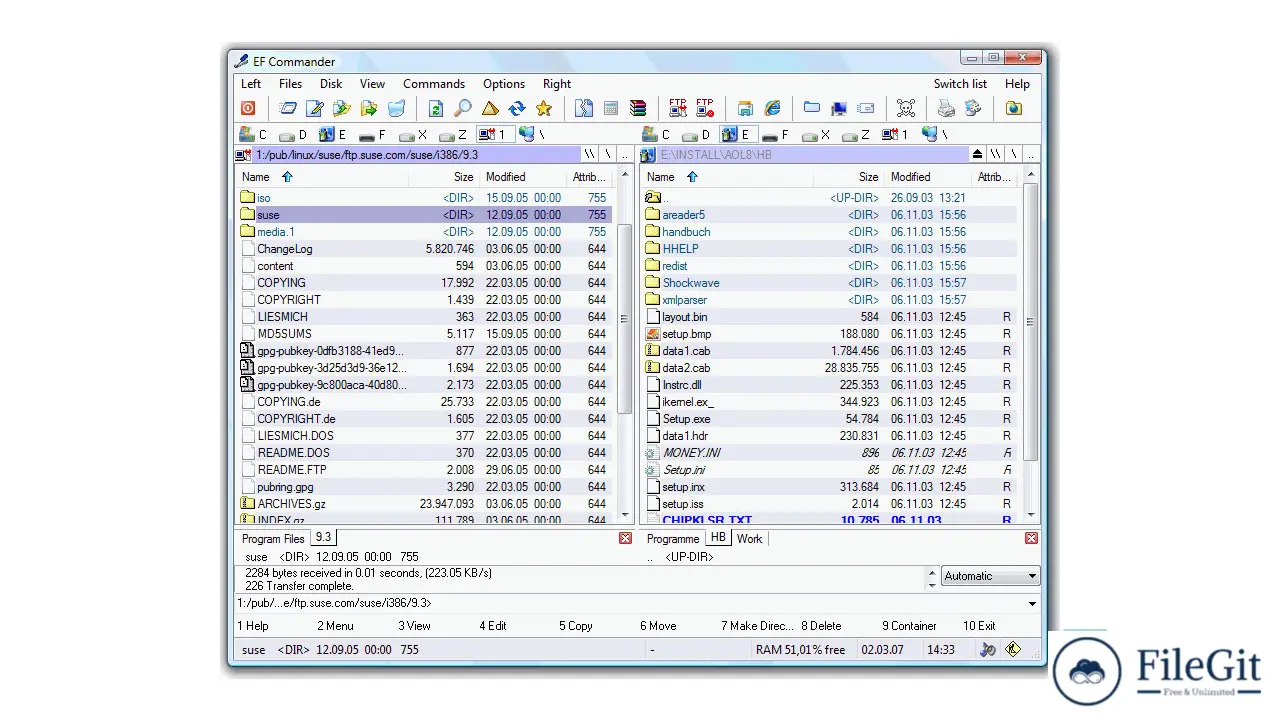
Task: Click the compare files toolbar icon
Action: pos(584,108)
